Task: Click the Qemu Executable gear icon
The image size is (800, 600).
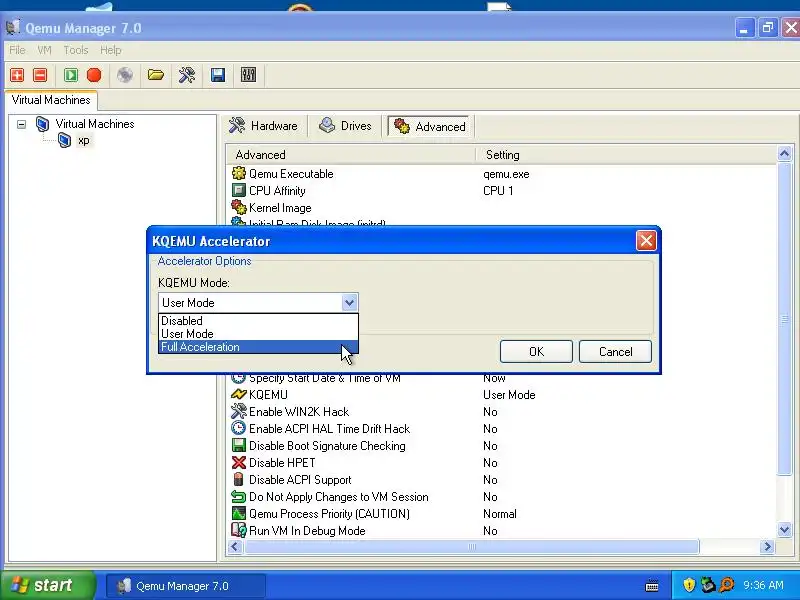Action: [238, 173]
